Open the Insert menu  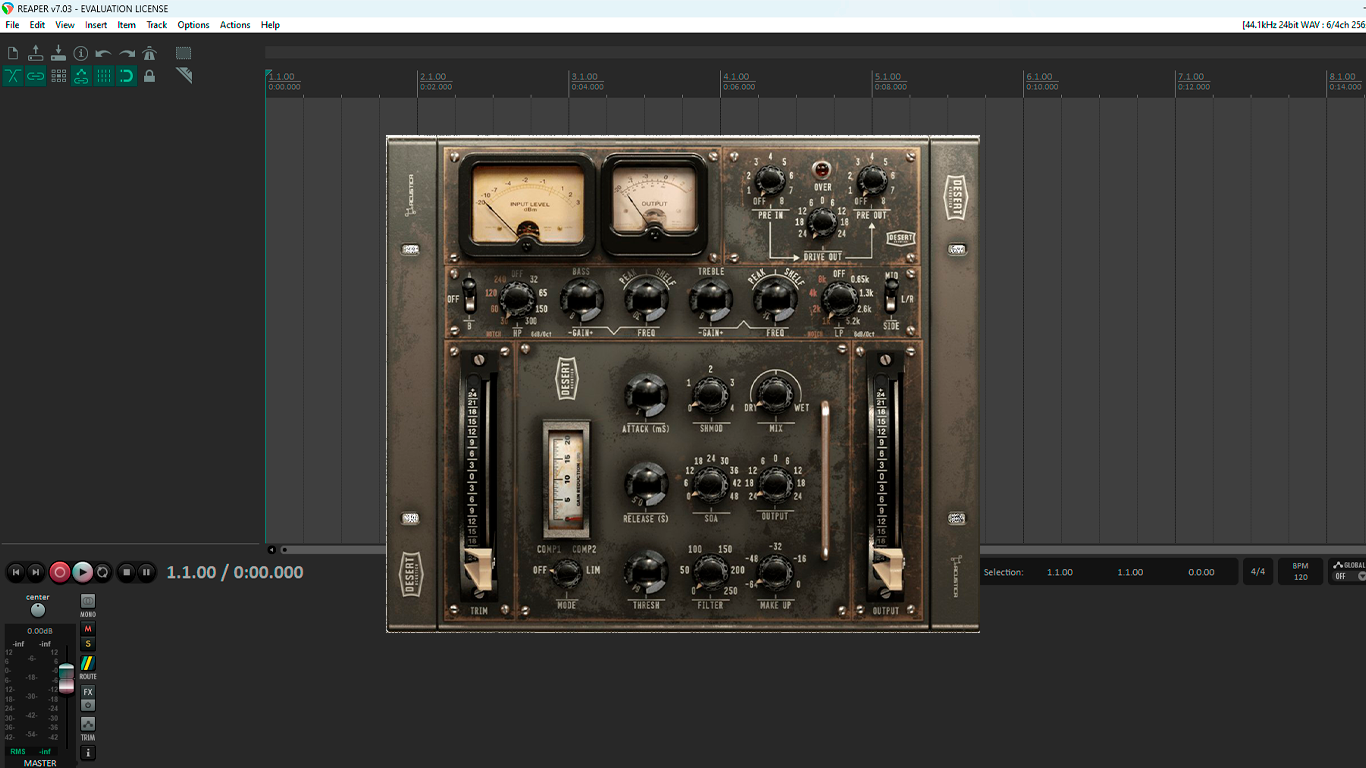pos(96,25)
